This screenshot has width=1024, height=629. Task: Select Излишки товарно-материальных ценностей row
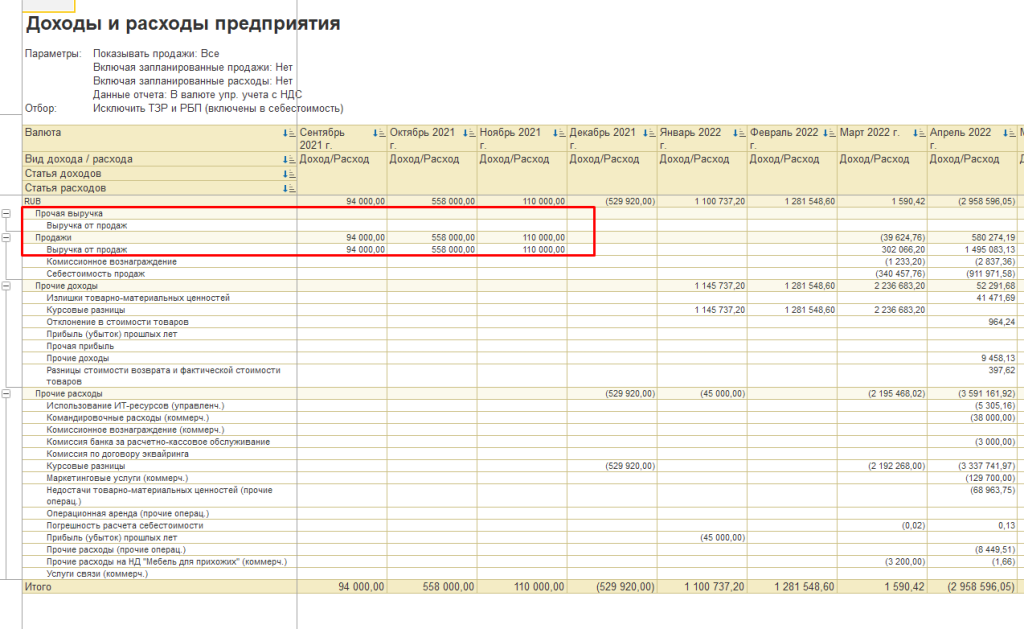(x=138, y=298)
